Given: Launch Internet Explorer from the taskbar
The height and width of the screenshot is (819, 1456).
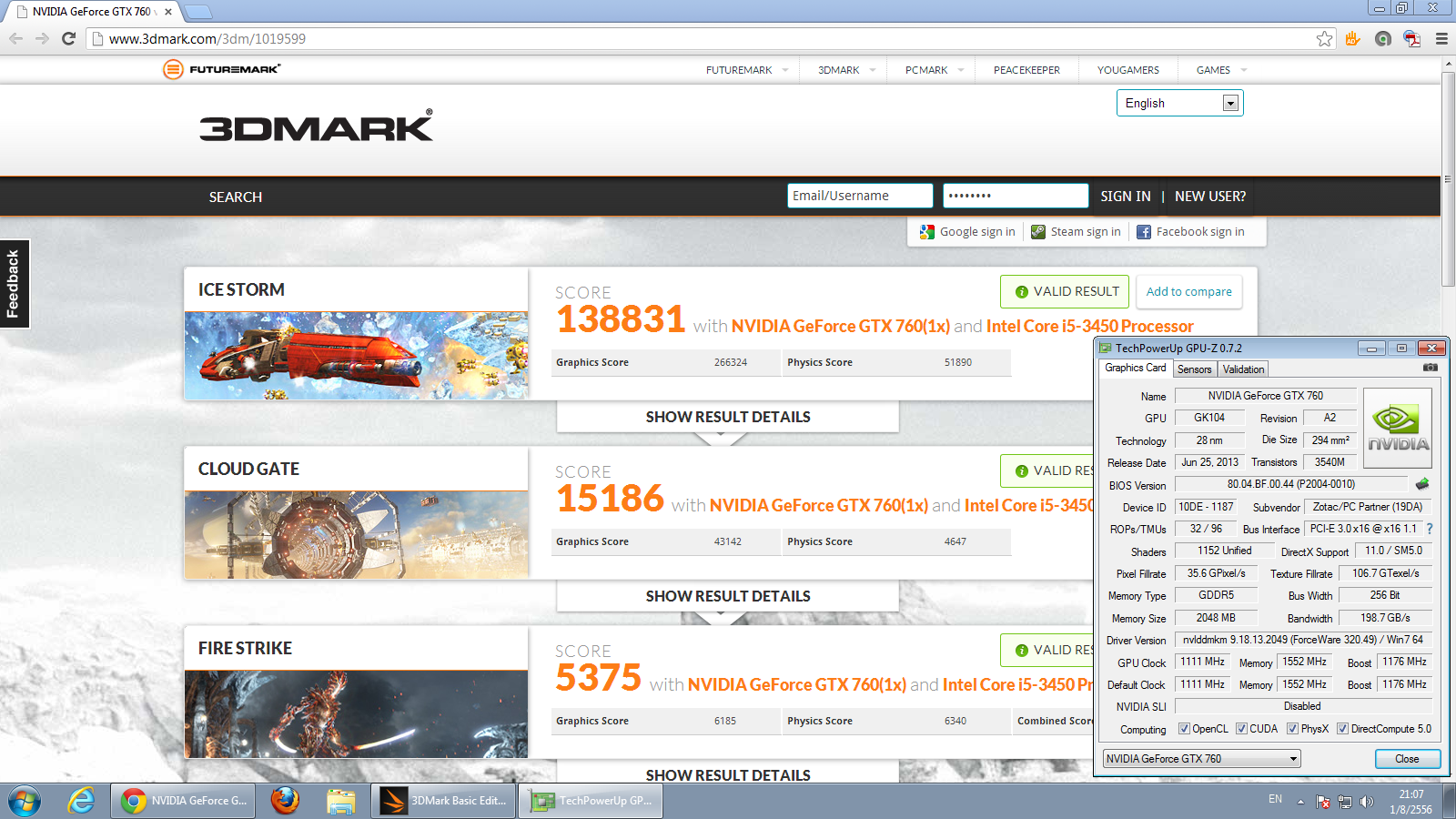Looking at the screenshot, I should pyautogui.click(x=81, y=801).
